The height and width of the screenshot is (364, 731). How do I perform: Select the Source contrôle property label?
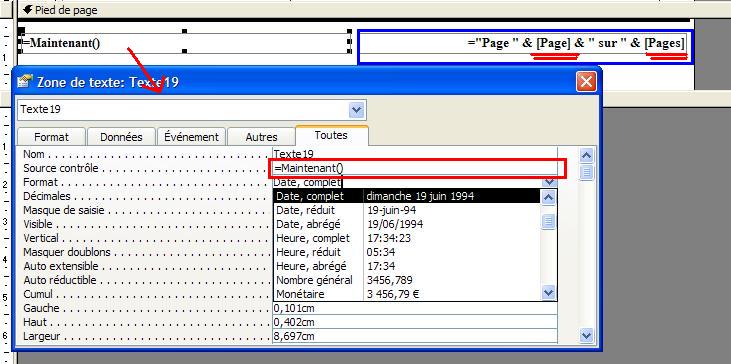[x=61, y=168]
